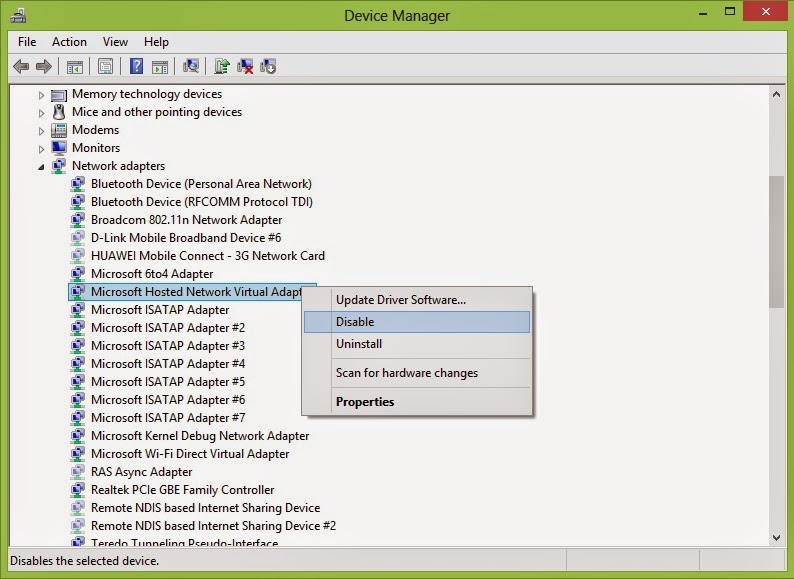This screenshot has width=794, height=579.
Task: Choose Scan for hardware changes in context menu
Action: click(417, 373)
